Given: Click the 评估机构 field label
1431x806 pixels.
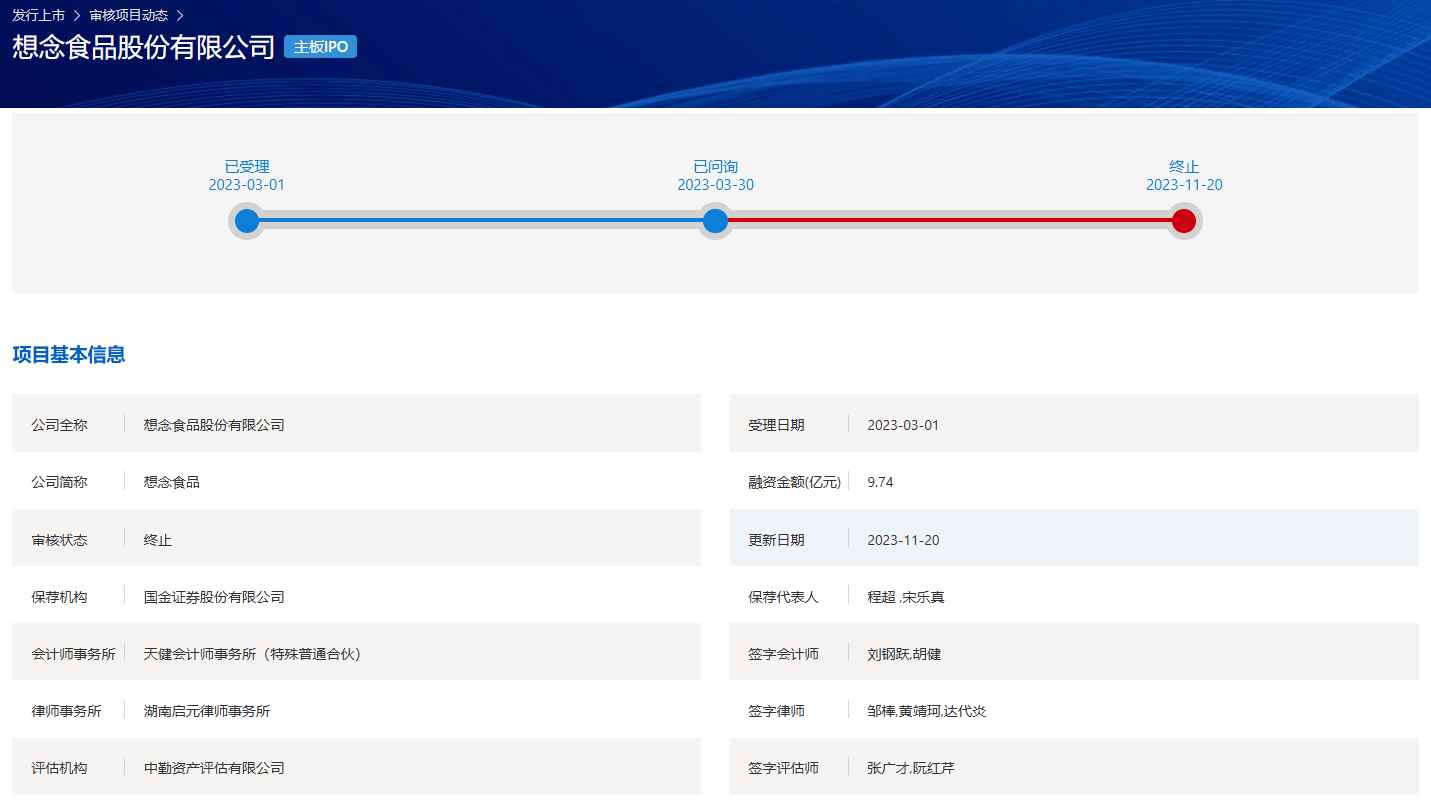Looking at the screenshot, I should click(59, 768).
